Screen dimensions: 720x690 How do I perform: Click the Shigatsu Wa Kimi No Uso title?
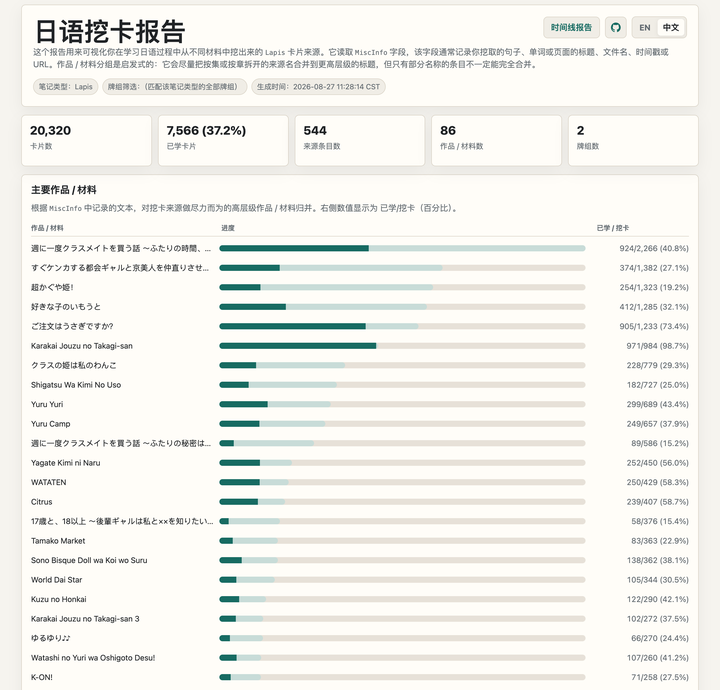[x=76, y=385]
